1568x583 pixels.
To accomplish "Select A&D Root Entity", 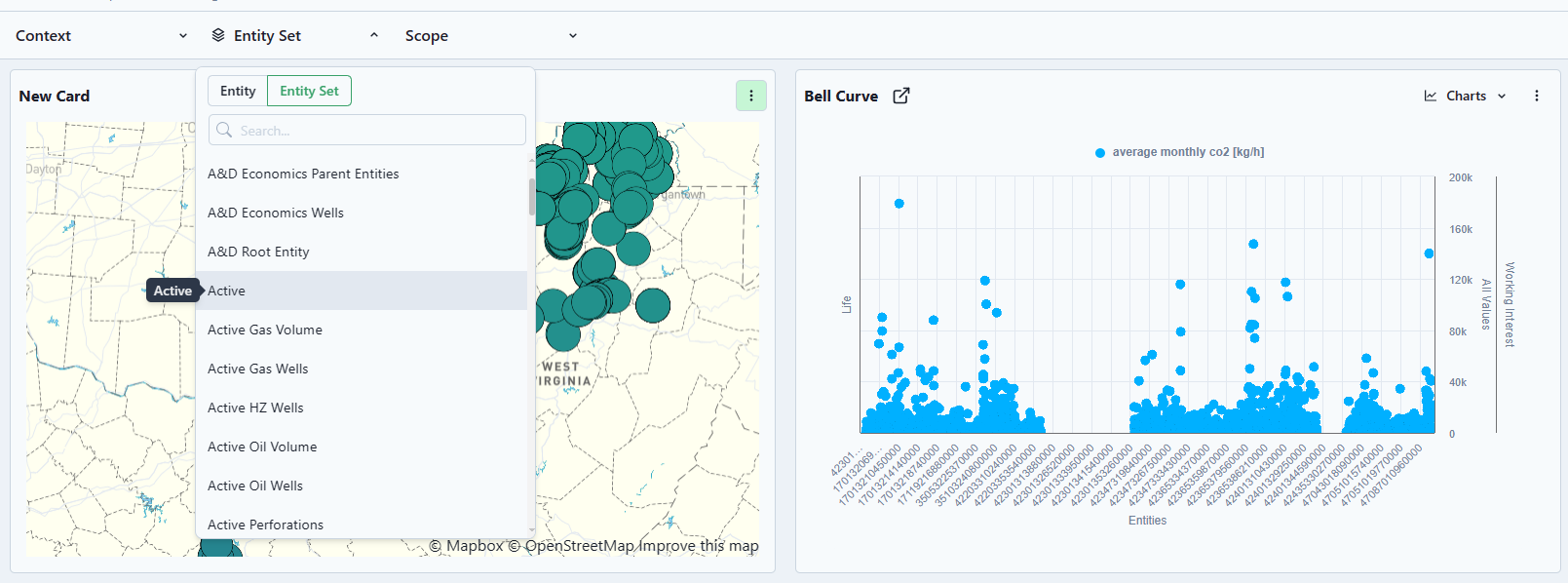I will coord(362,252).
